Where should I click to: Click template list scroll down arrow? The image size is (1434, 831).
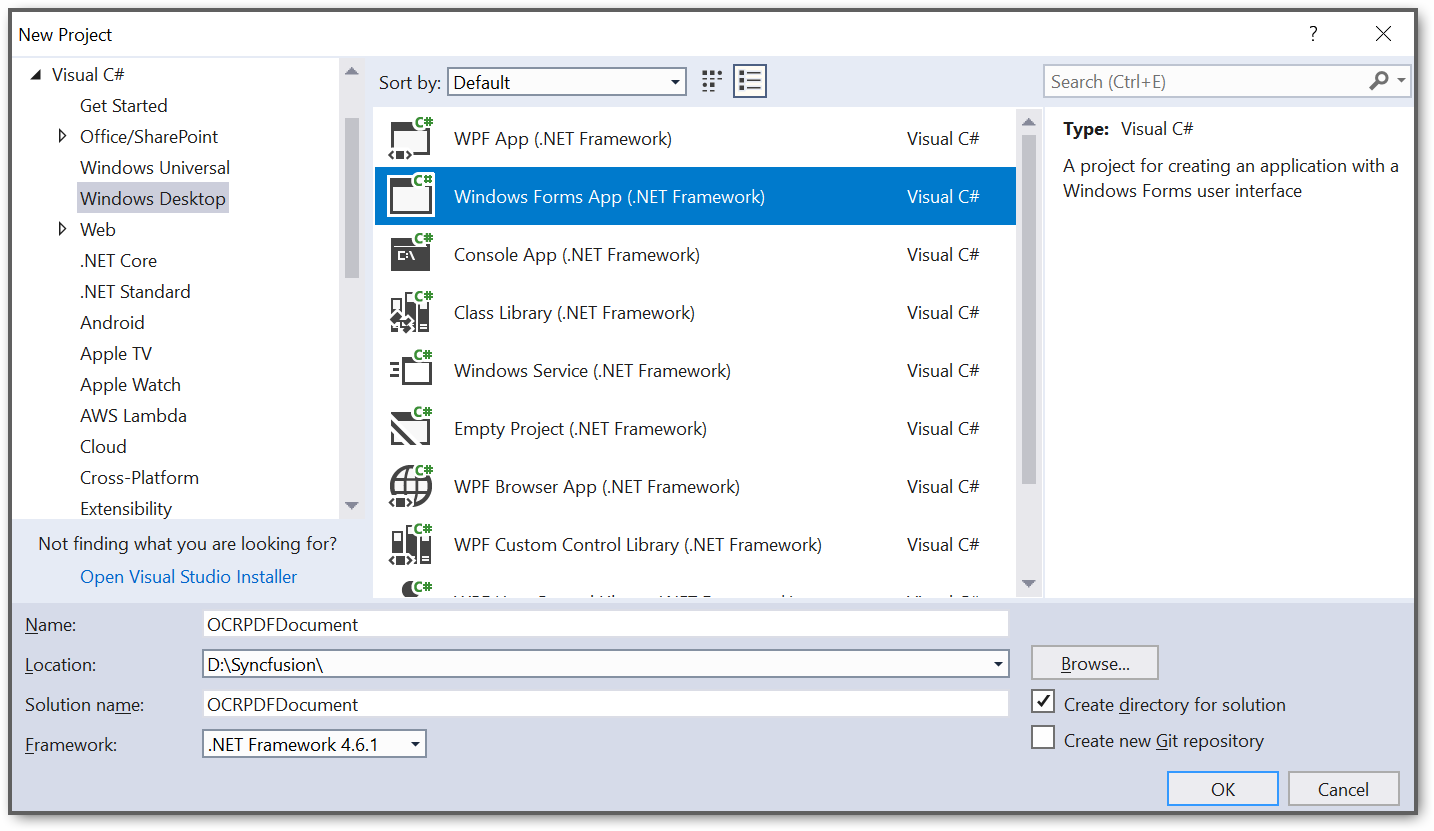click(x=1029, y=583)
